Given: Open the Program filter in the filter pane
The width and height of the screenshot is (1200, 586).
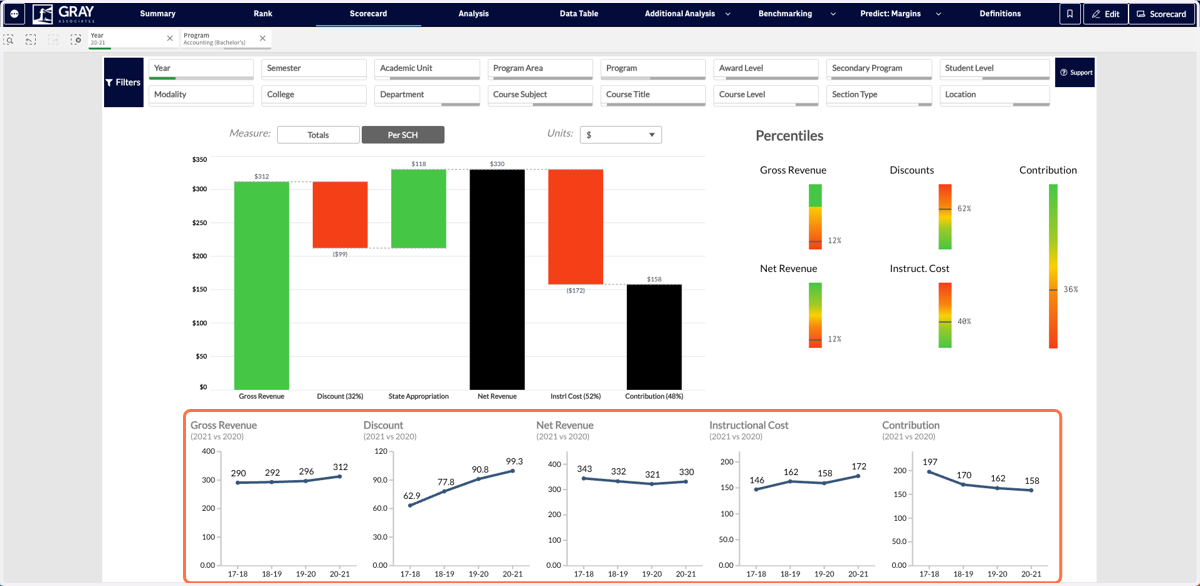Looking at the screenshot, I should point(653,69).
